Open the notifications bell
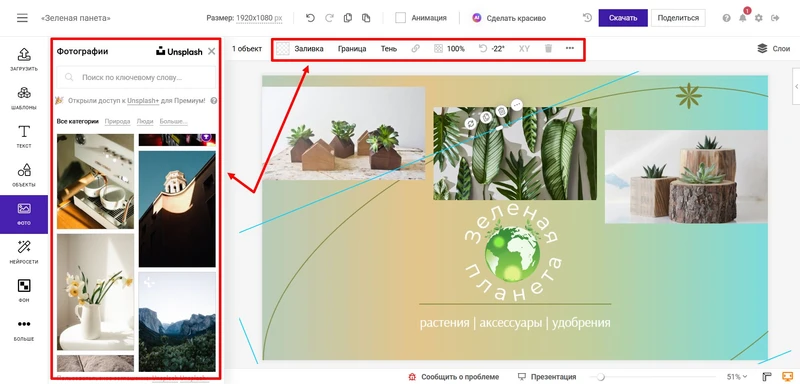Image resolution: width=800 pixels, height=384 pixels. [x=743, y=18]
